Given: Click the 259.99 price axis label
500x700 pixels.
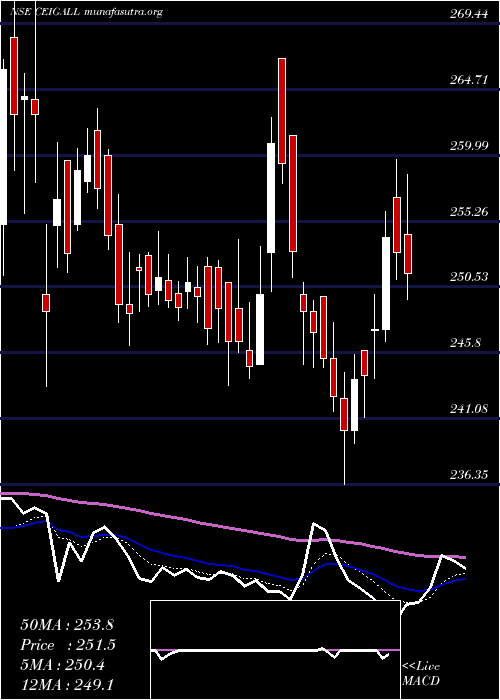Looking at the screenshot, I should [x=468, y=146].
